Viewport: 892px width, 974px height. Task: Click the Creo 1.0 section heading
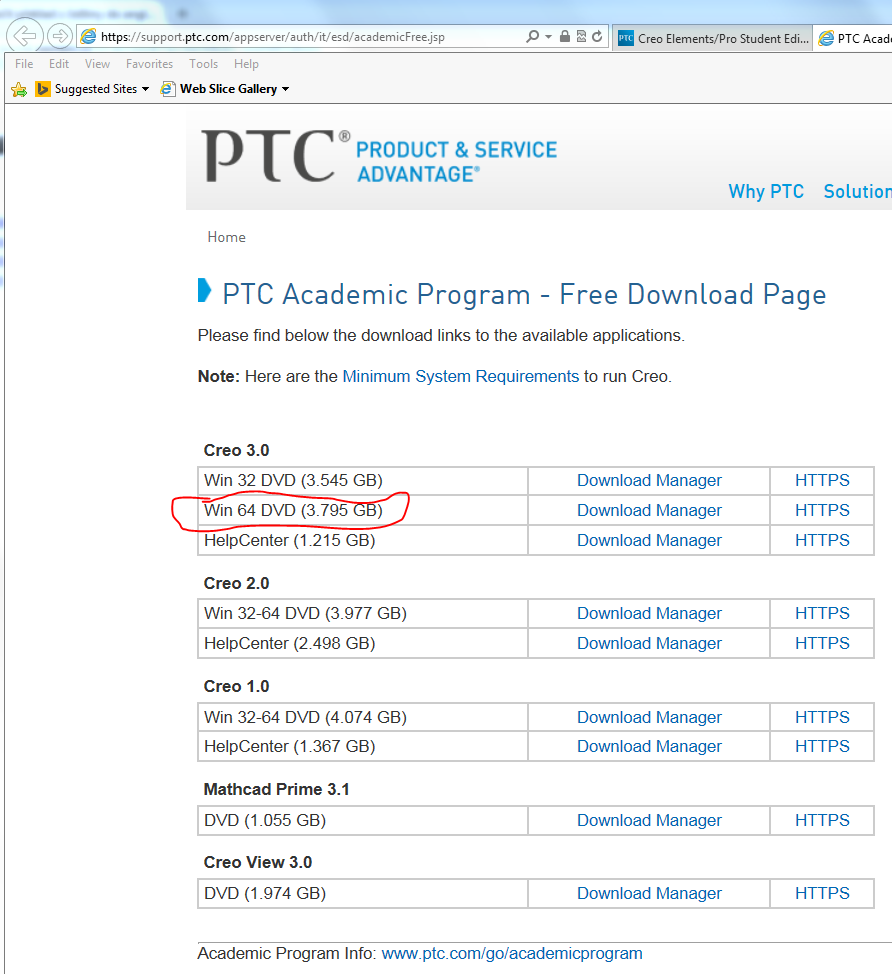tap(236, 686)
